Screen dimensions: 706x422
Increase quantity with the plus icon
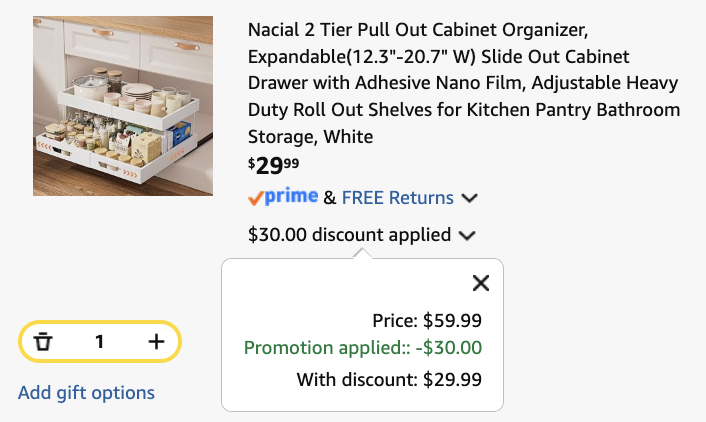(x=156, y=341)
